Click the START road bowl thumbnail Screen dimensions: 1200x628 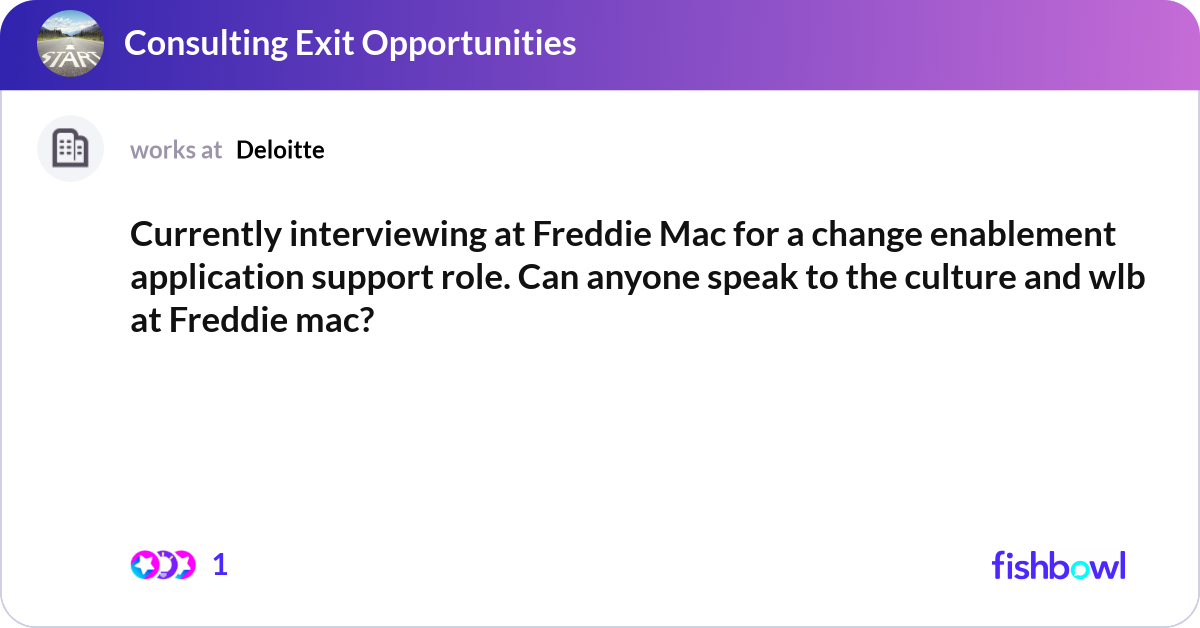[70, 44]
